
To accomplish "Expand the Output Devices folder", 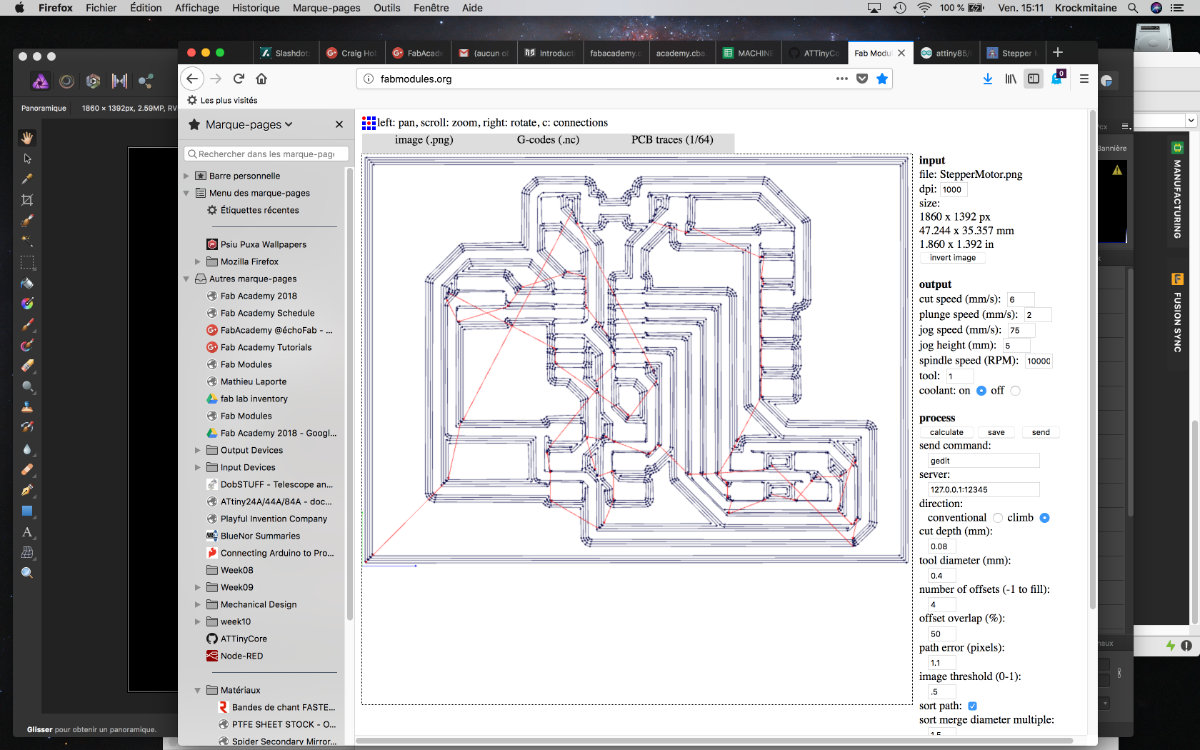I will click(x=198, y=450).
